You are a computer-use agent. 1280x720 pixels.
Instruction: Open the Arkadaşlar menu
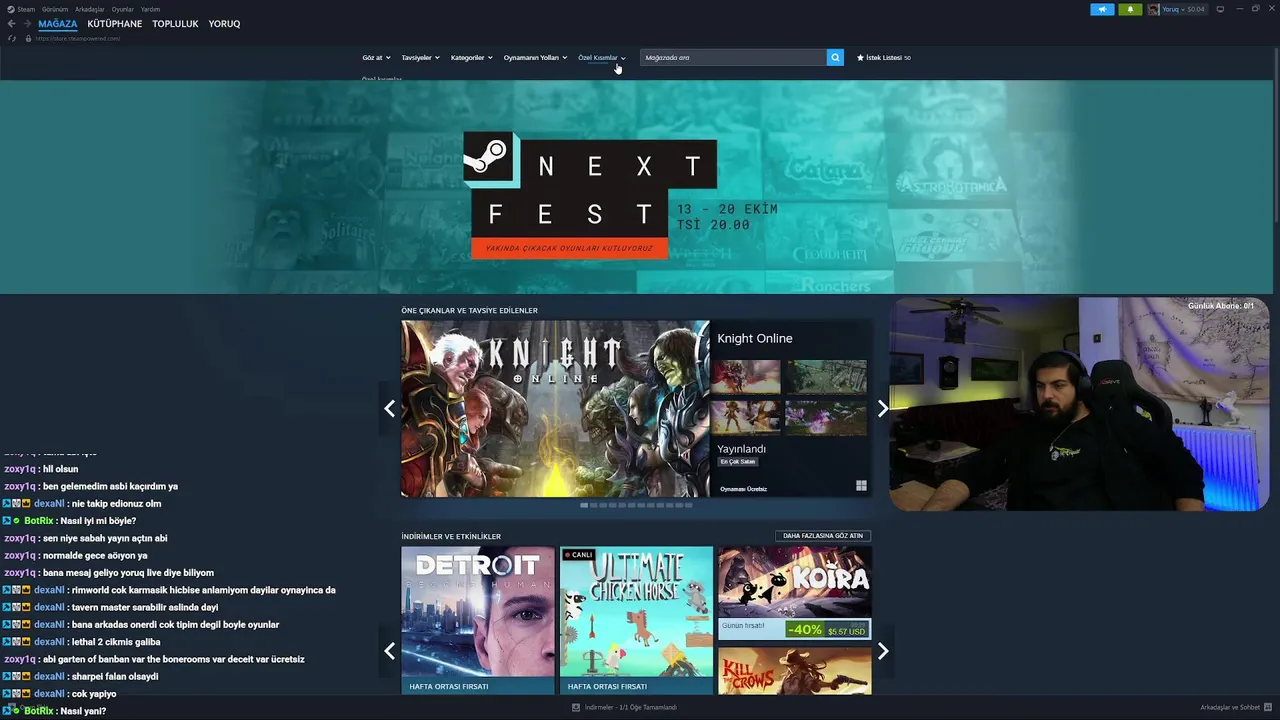[x=90, y=9]
